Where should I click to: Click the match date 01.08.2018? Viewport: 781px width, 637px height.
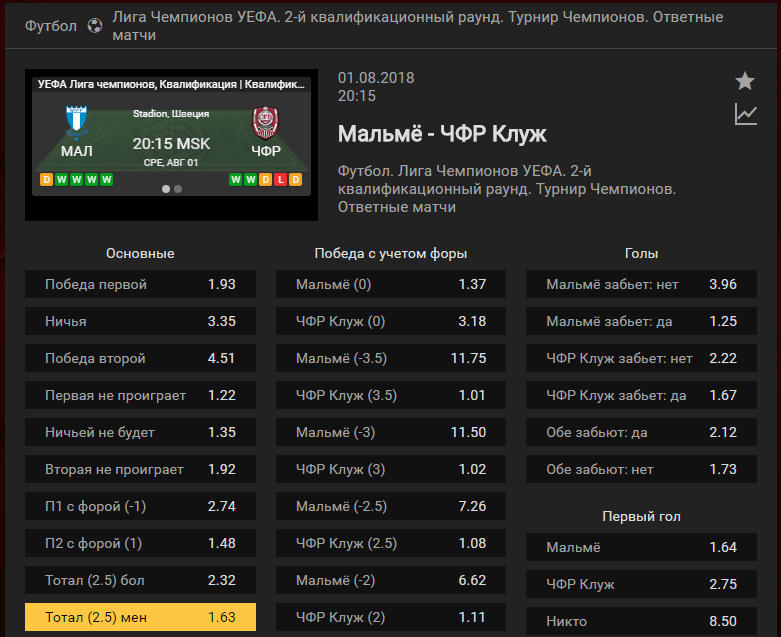tap(376, 78)
